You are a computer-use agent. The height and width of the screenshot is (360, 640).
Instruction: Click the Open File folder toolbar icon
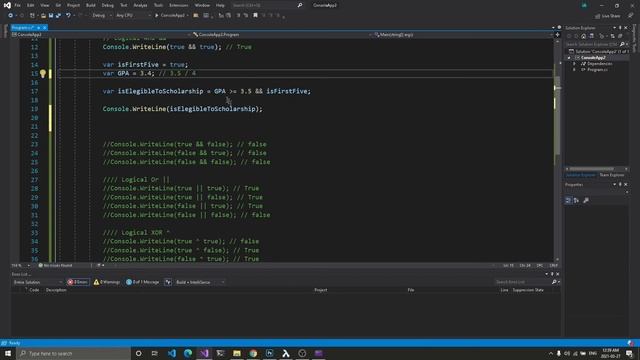click(43, 16)
